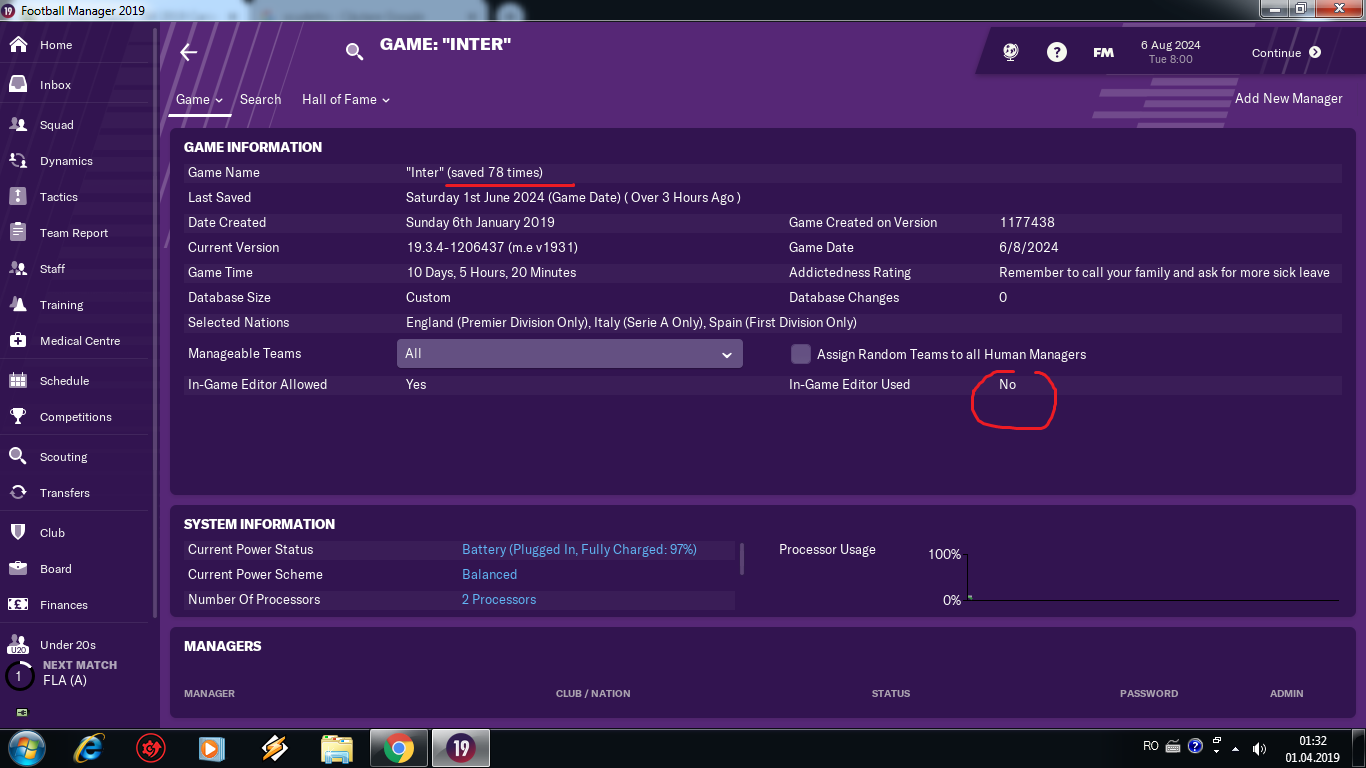The height and width of the screenshot is (768, 1366).
Task: Go to the Squad screen
Action: pyautogui.click(x=56, y=125)
